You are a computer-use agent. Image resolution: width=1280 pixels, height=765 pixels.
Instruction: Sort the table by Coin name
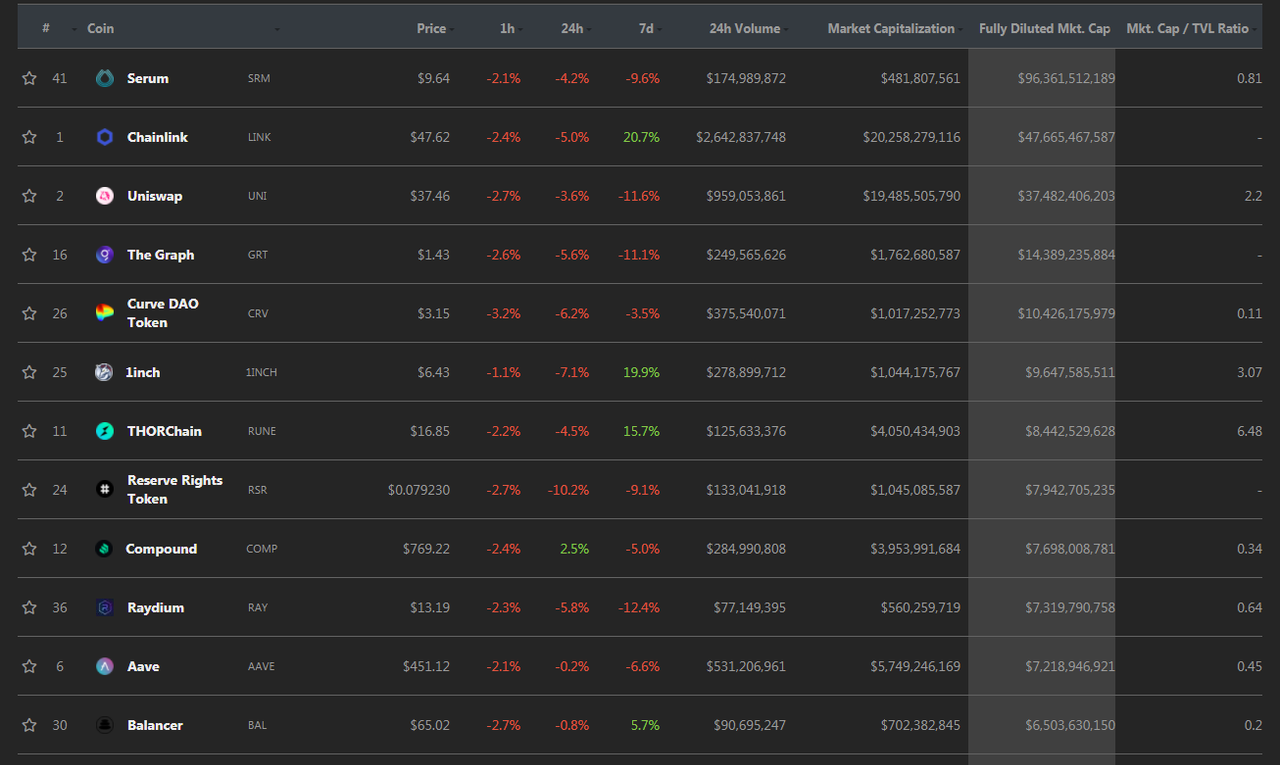tap(100, 28)
